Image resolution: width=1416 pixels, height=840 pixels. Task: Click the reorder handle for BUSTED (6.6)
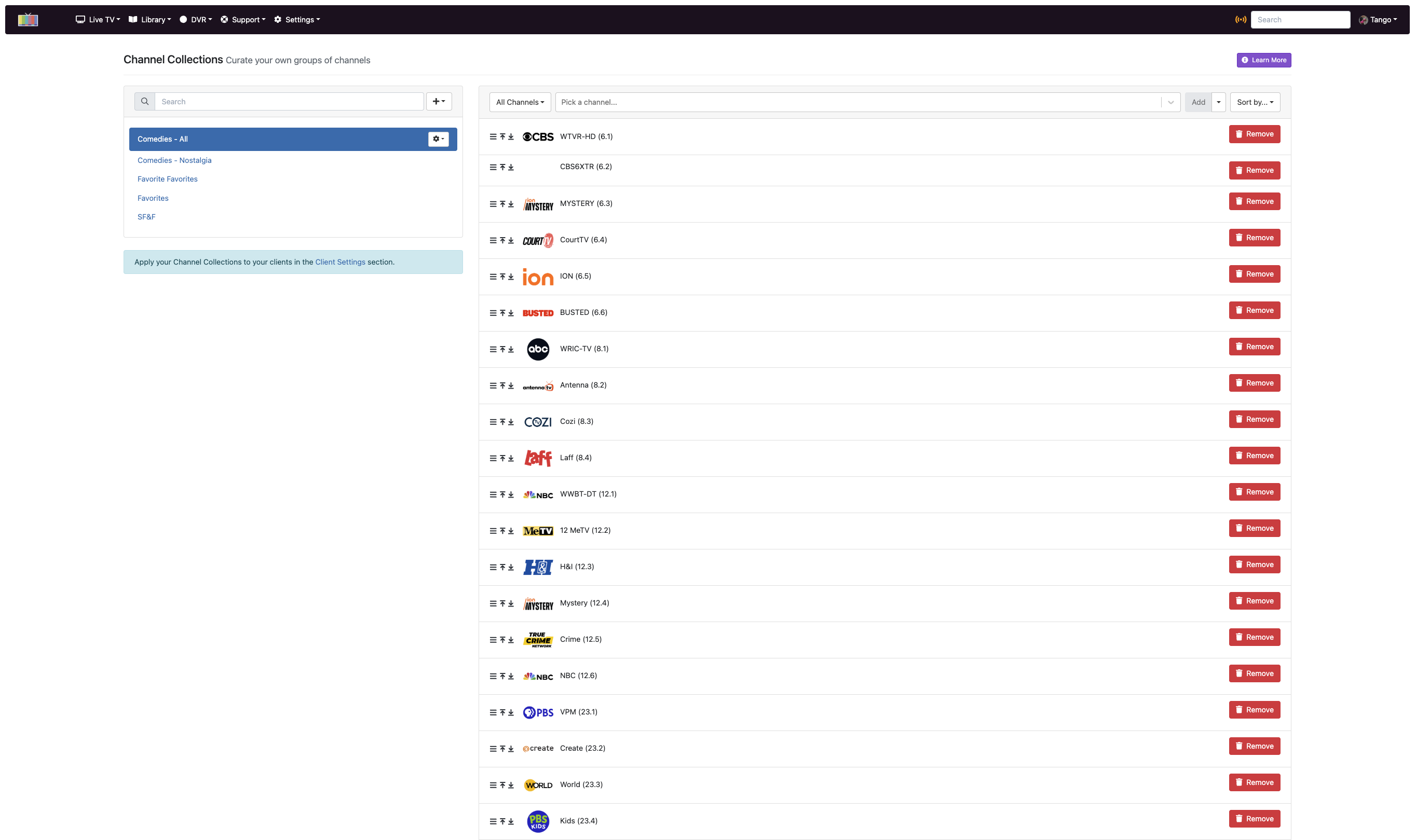(x=493, y=312)
